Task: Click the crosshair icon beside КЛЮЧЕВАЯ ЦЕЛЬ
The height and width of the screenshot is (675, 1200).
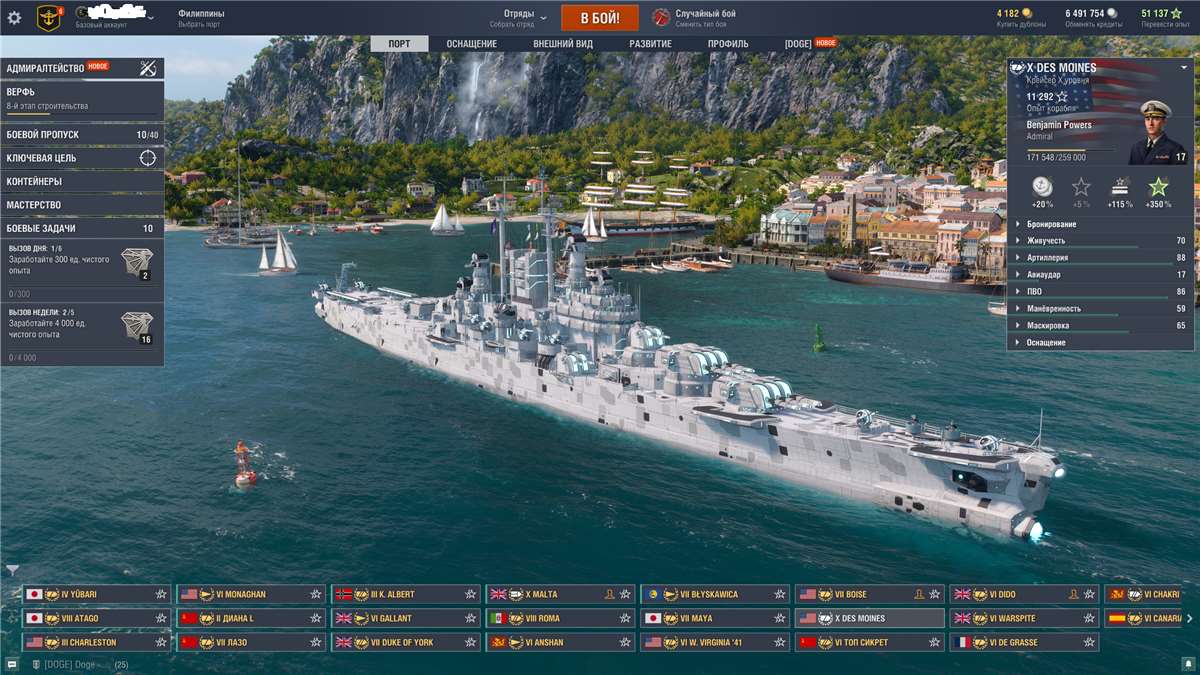Action: tap(146, 159)
